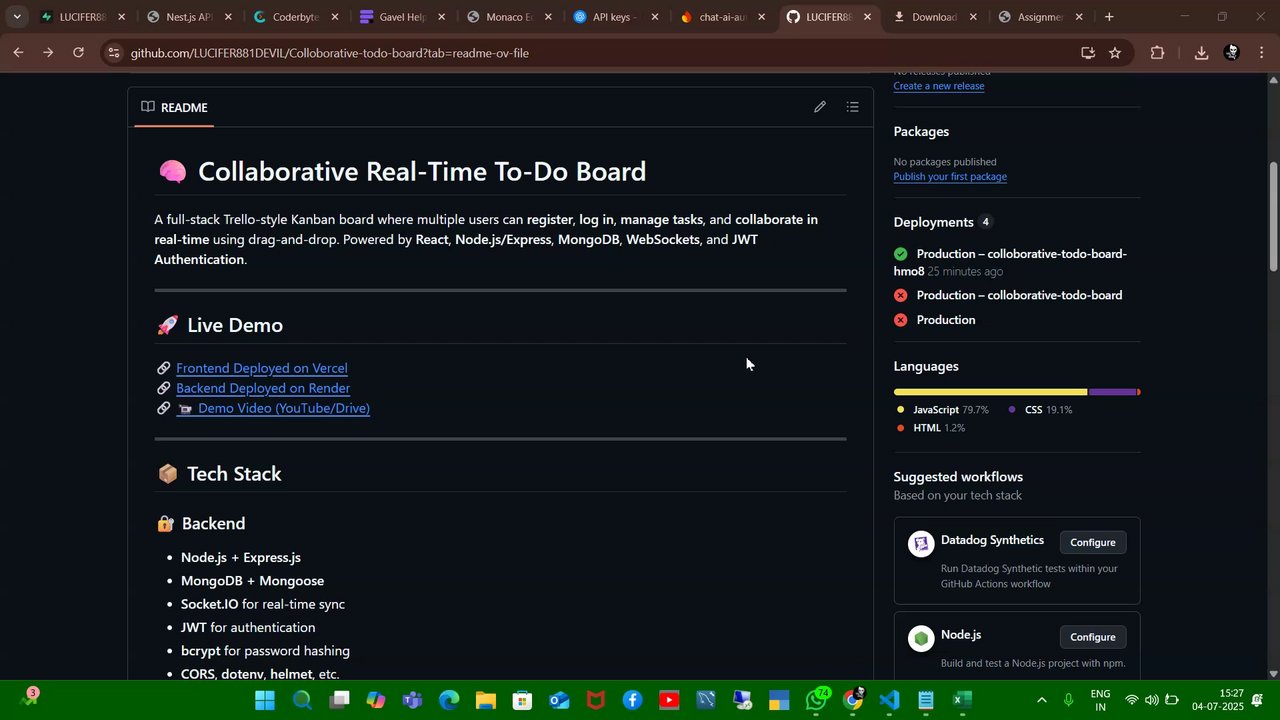Bookmark this page with the star icon
The image size is (1280, 720).
(x=1115, y=53)
